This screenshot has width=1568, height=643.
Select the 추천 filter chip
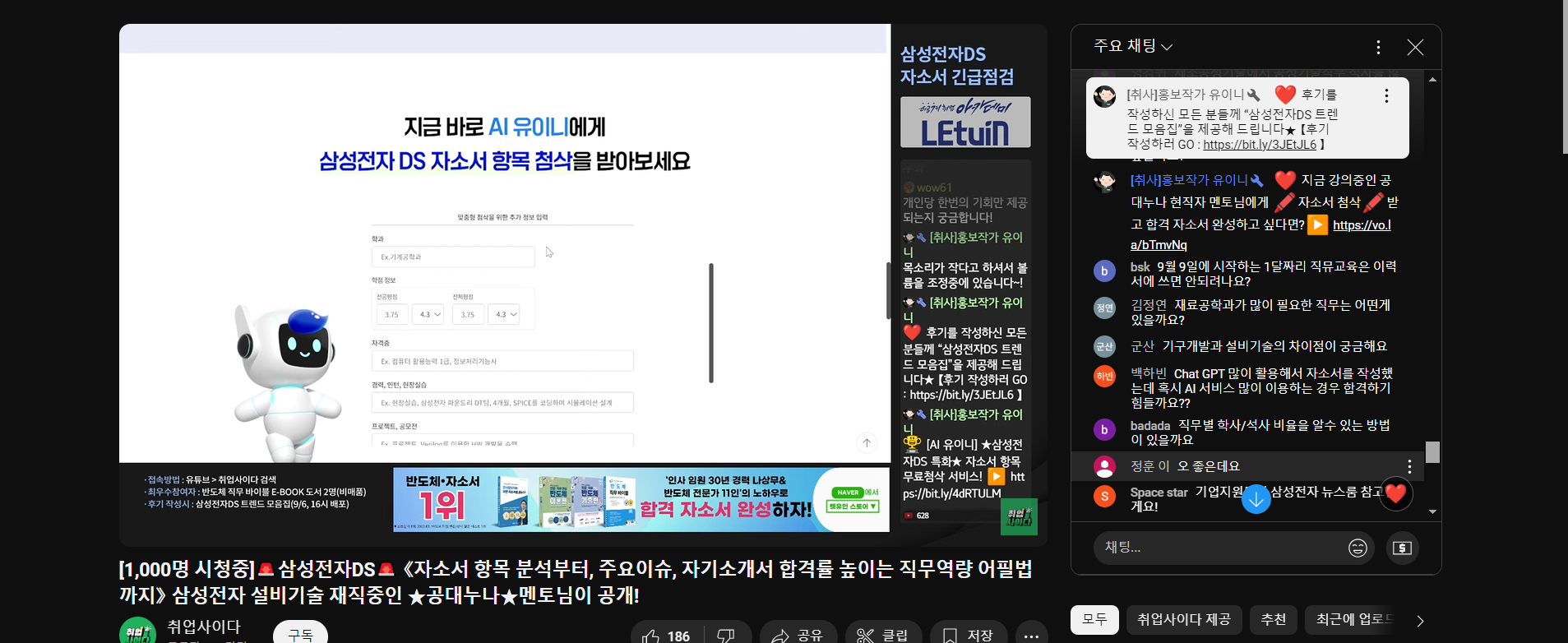point(1273,620)
